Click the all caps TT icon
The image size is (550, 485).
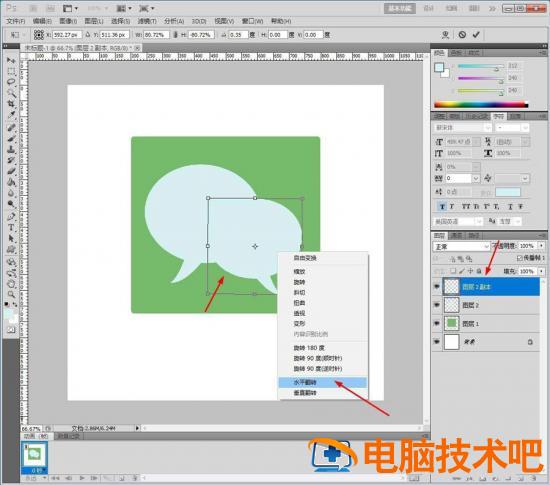pyautogui.click(x=465, y=207)
